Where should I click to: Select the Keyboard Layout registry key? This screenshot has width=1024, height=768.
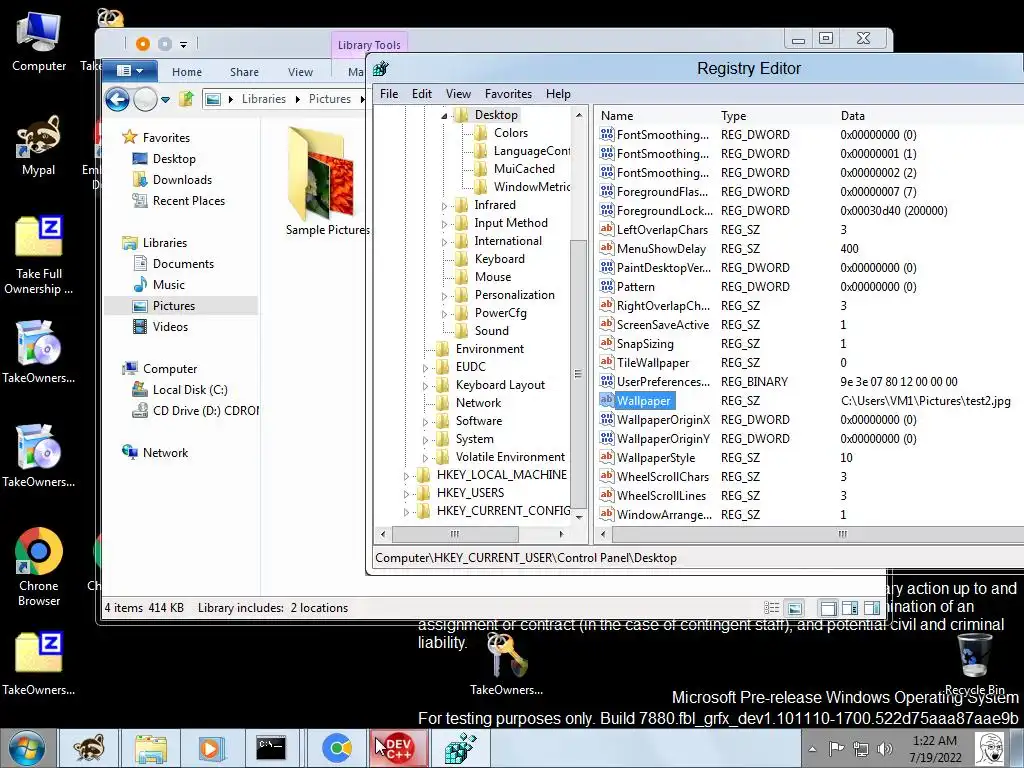[x=500, y=385]
